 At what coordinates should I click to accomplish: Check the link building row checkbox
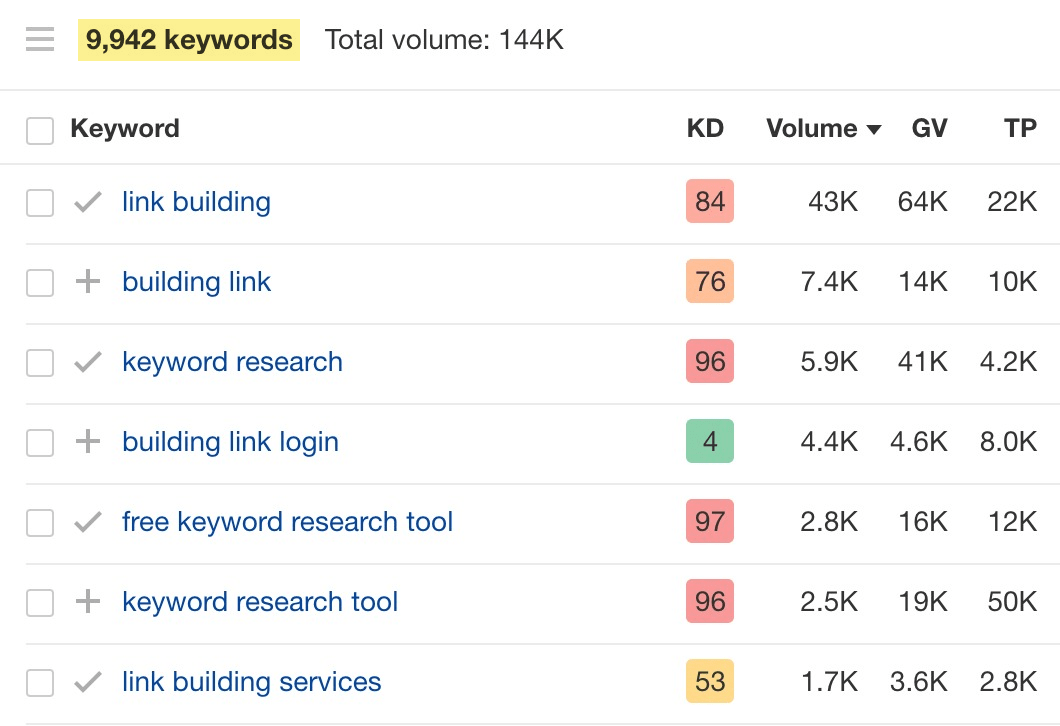pyautogui.click(x=40, y=203)
